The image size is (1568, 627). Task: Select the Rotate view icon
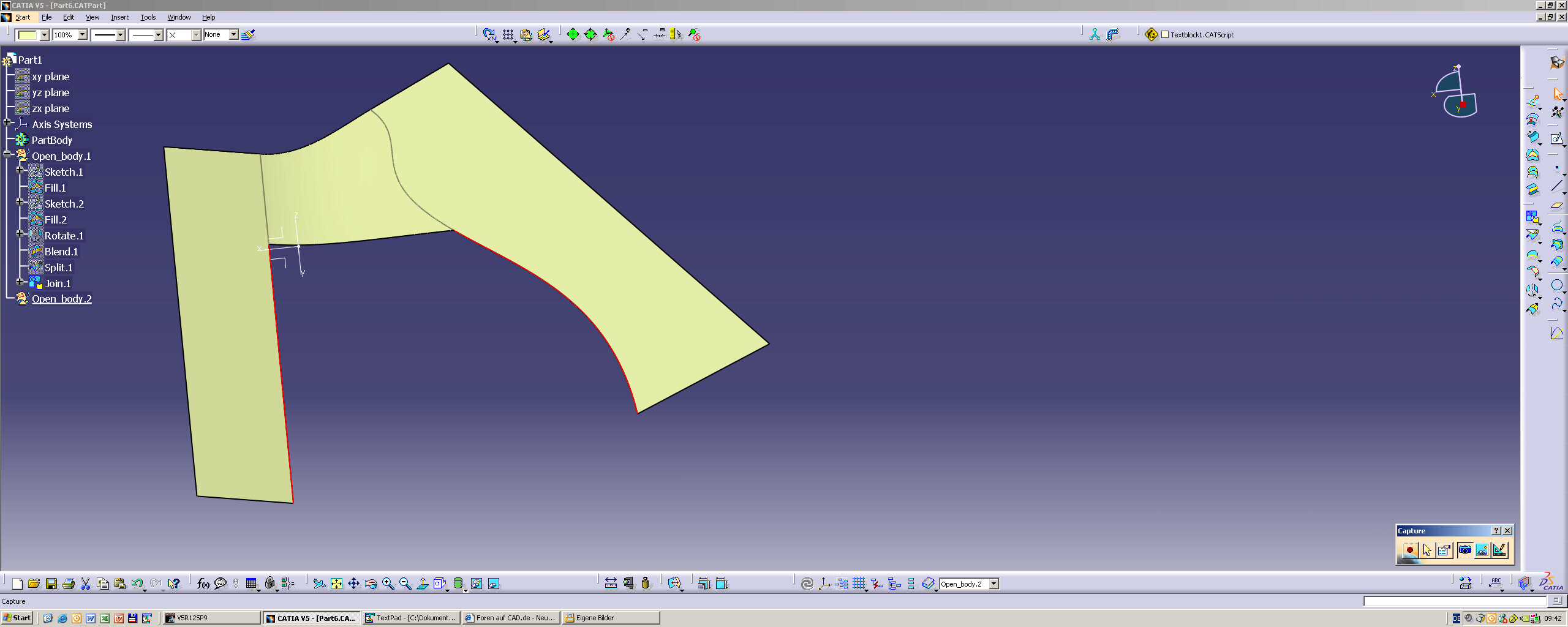tap(371, 584)
